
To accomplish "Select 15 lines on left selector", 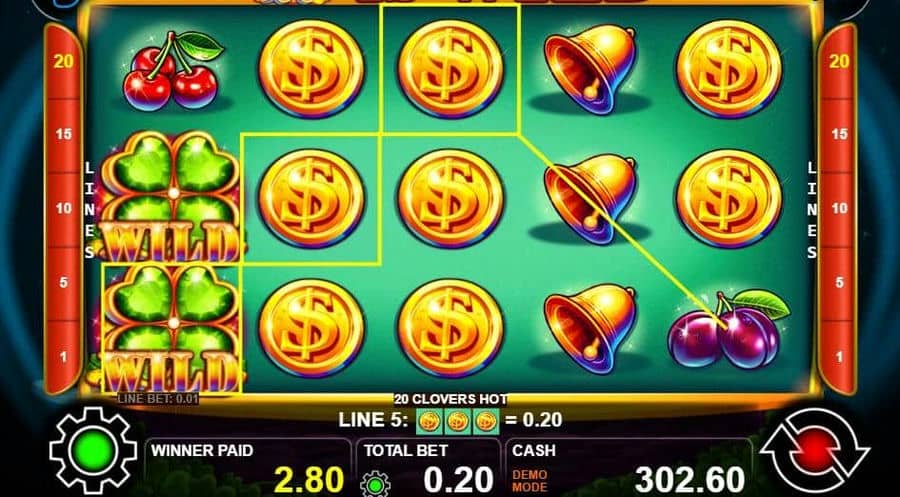I will (x=64, y=134).
